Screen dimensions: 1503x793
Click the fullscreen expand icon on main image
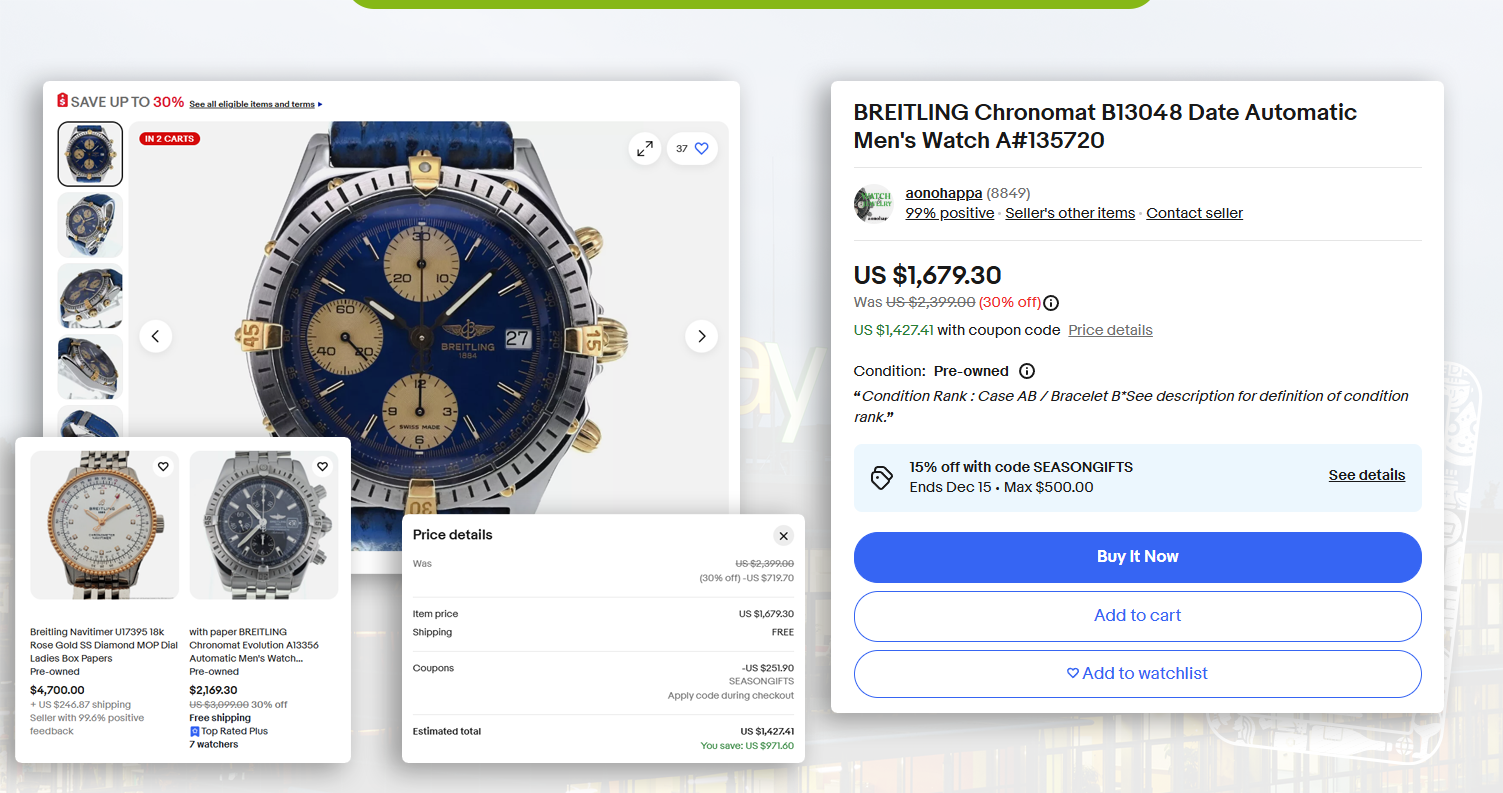point(645,148)
